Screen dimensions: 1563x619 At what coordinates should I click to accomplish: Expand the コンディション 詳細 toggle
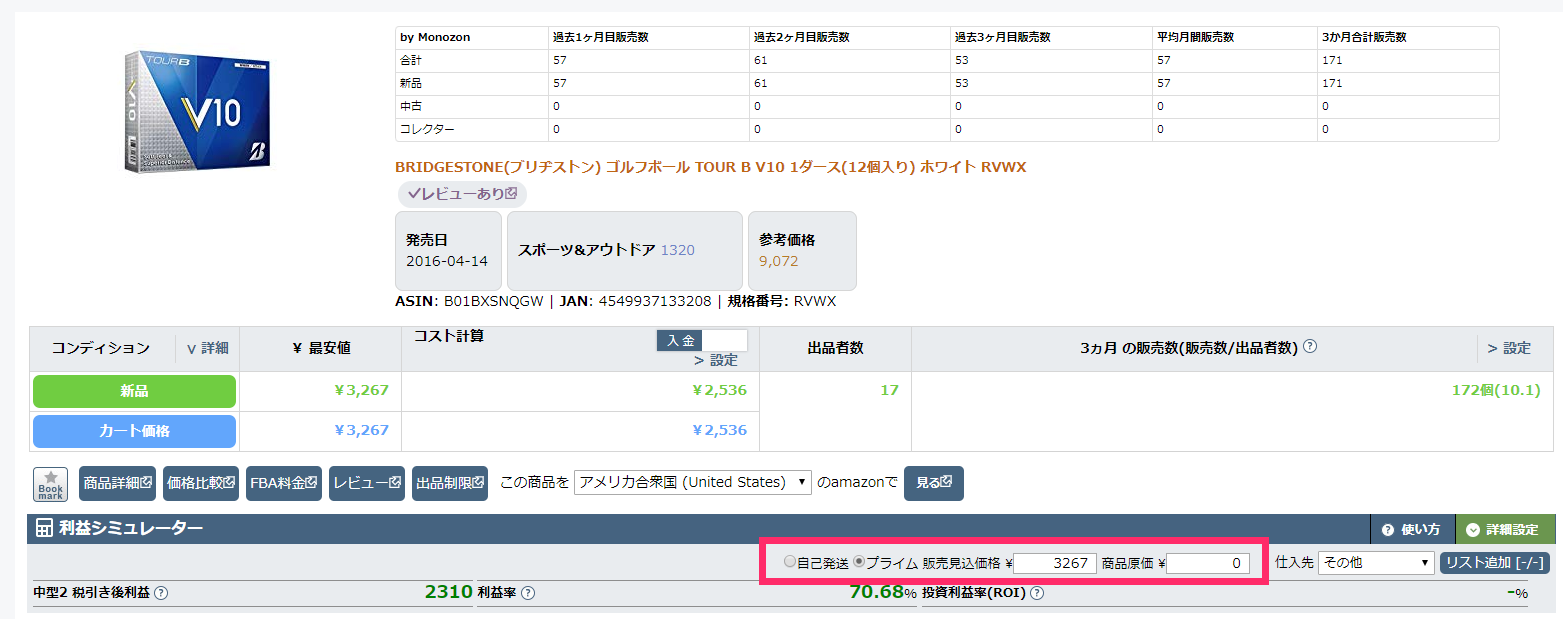pos(207,348)
